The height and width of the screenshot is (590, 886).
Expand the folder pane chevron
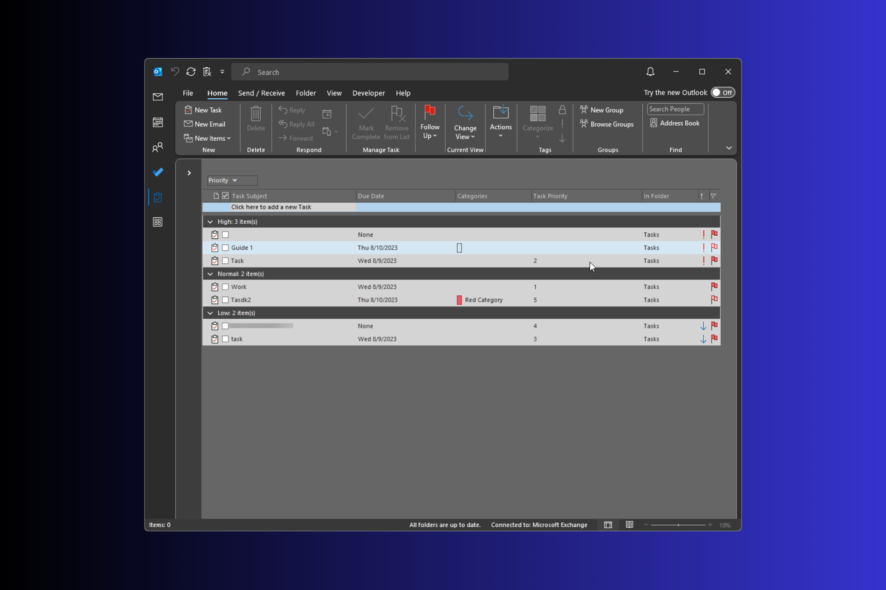[x=189, y=173]
